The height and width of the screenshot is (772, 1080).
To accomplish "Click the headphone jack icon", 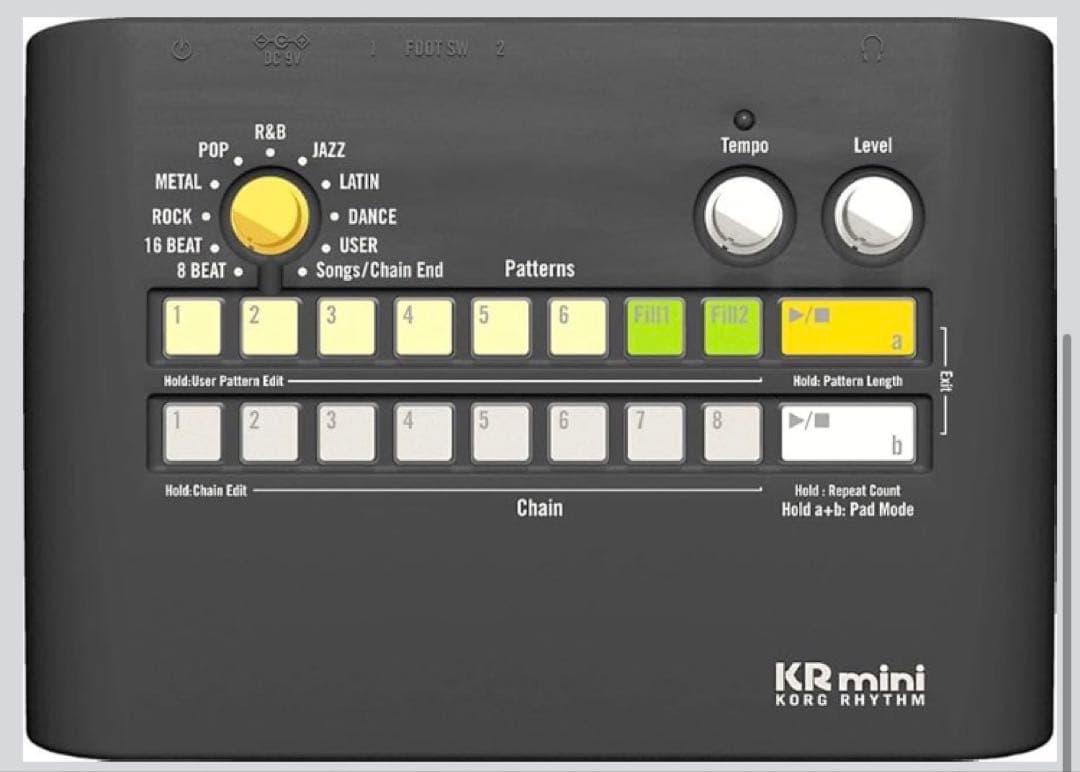I will [x=873, y=49].
